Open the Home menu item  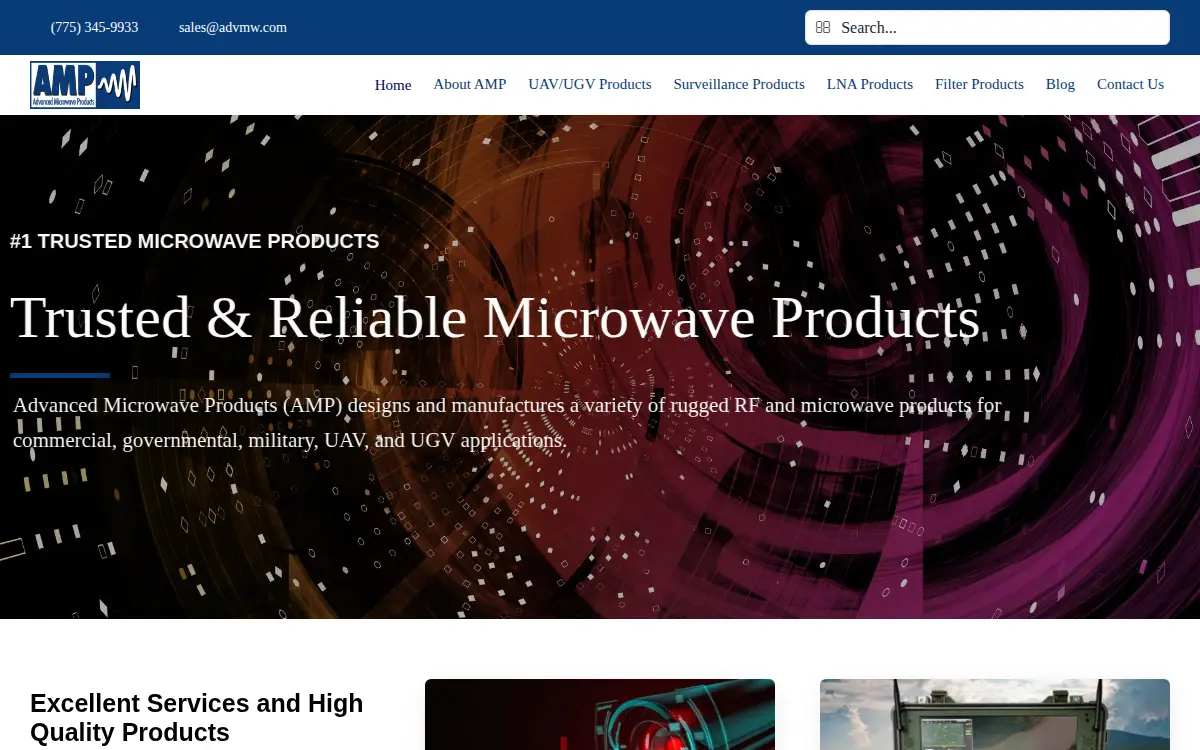(393, 85)
